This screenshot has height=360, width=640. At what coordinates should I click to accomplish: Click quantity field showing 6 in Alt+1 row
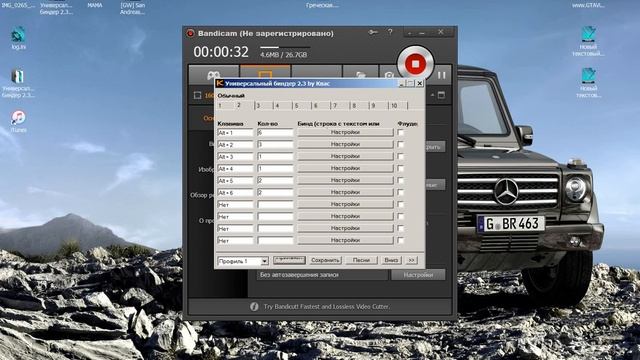275,133
